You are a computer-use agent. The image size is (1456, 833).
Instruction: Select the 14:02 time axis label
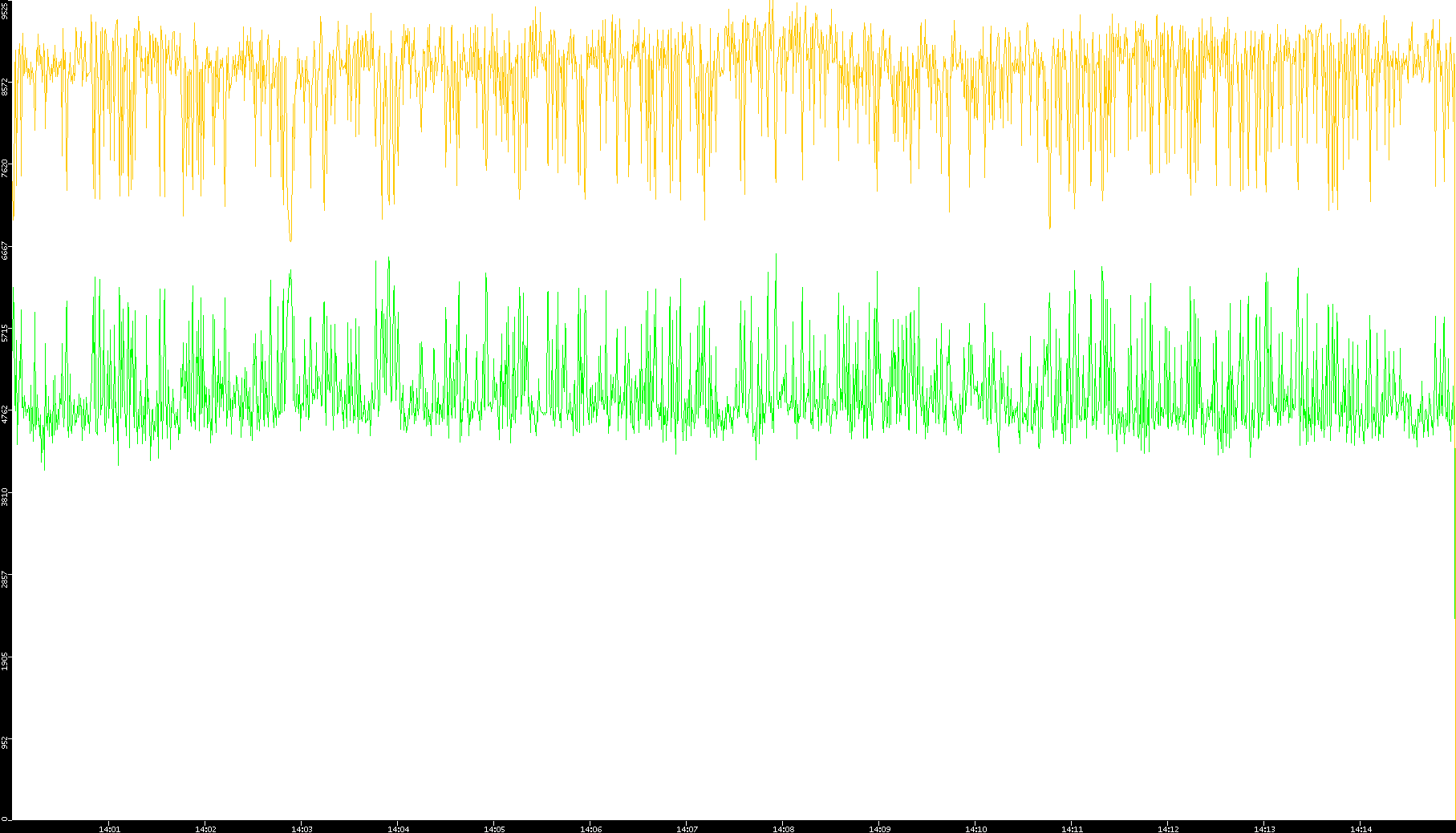pyautogui.click(x=205, y=829)
